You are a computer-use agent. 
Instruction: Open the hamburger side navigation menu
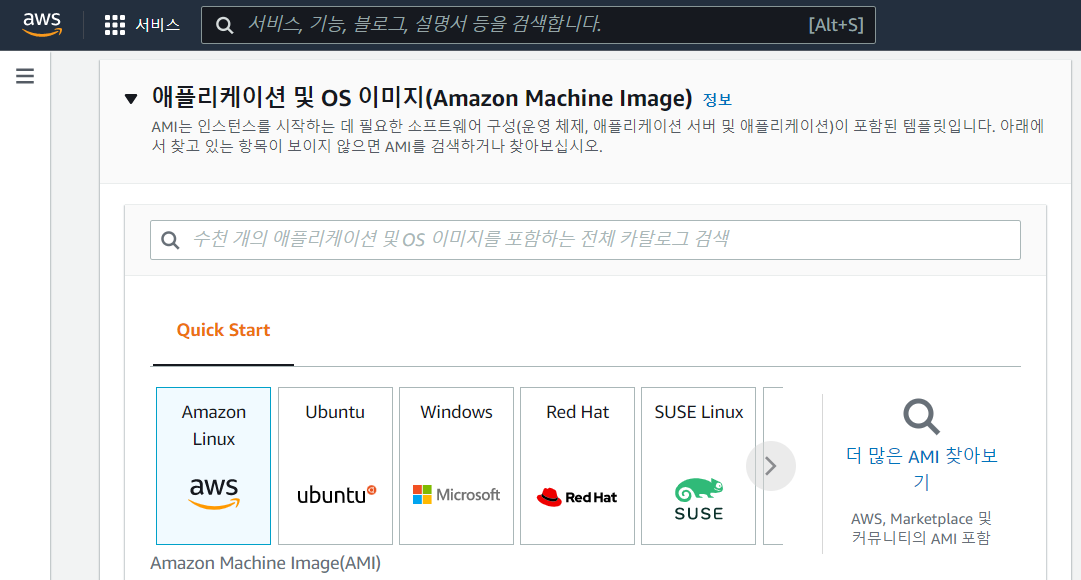[25, 76]
